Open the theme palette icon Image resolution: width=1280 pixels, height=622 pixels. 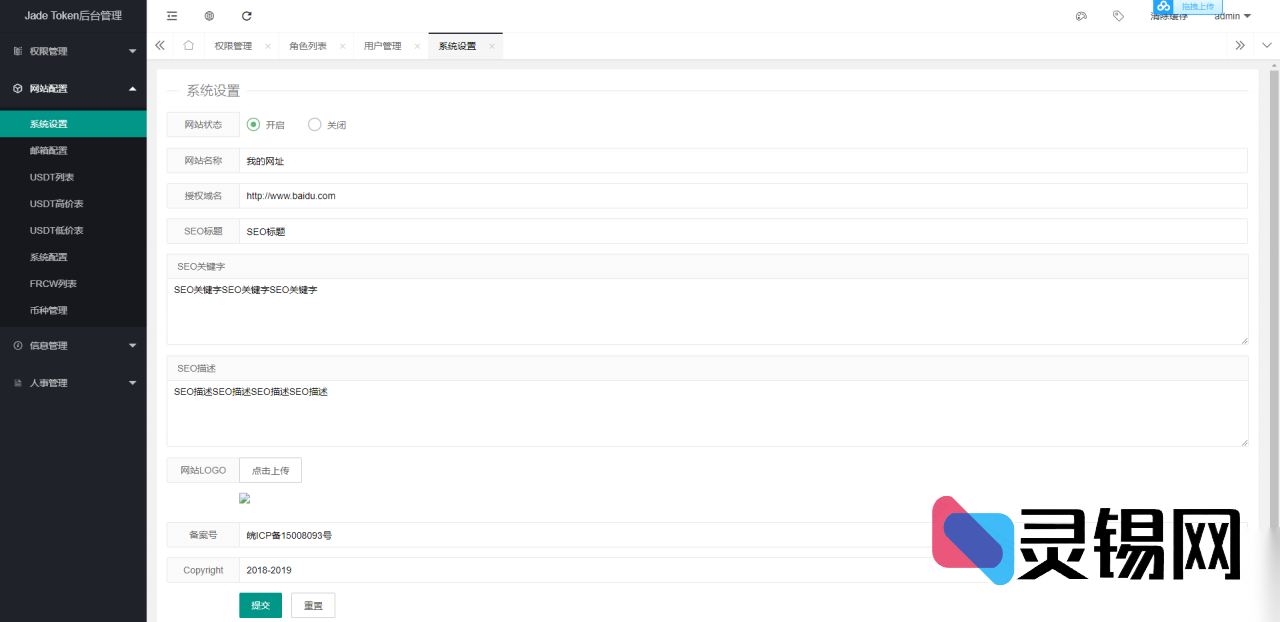point(1081,16)
